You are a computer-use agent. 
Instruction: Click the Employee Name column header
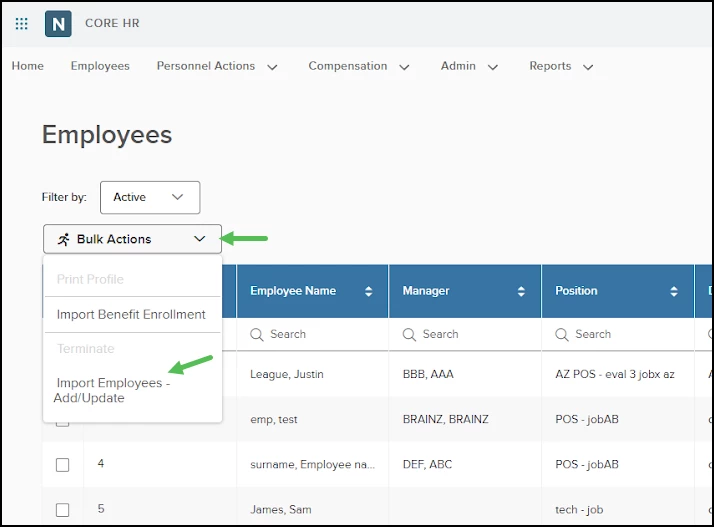point(312,291)
